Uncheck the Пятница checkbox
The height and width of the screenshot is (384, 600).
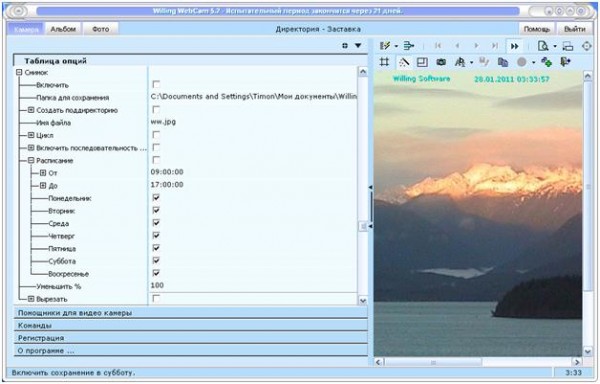156,248
